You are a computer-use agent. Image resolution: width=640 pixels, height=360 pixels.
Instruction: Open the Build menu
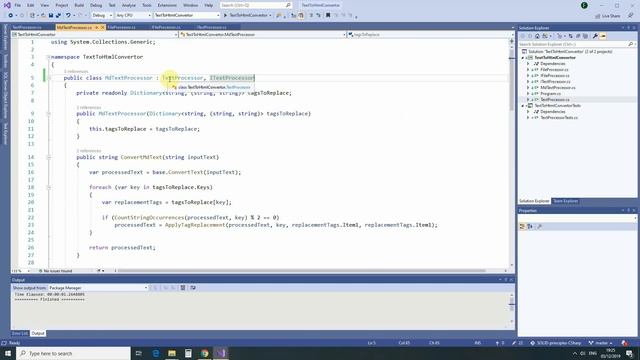[x=79, y=5]
